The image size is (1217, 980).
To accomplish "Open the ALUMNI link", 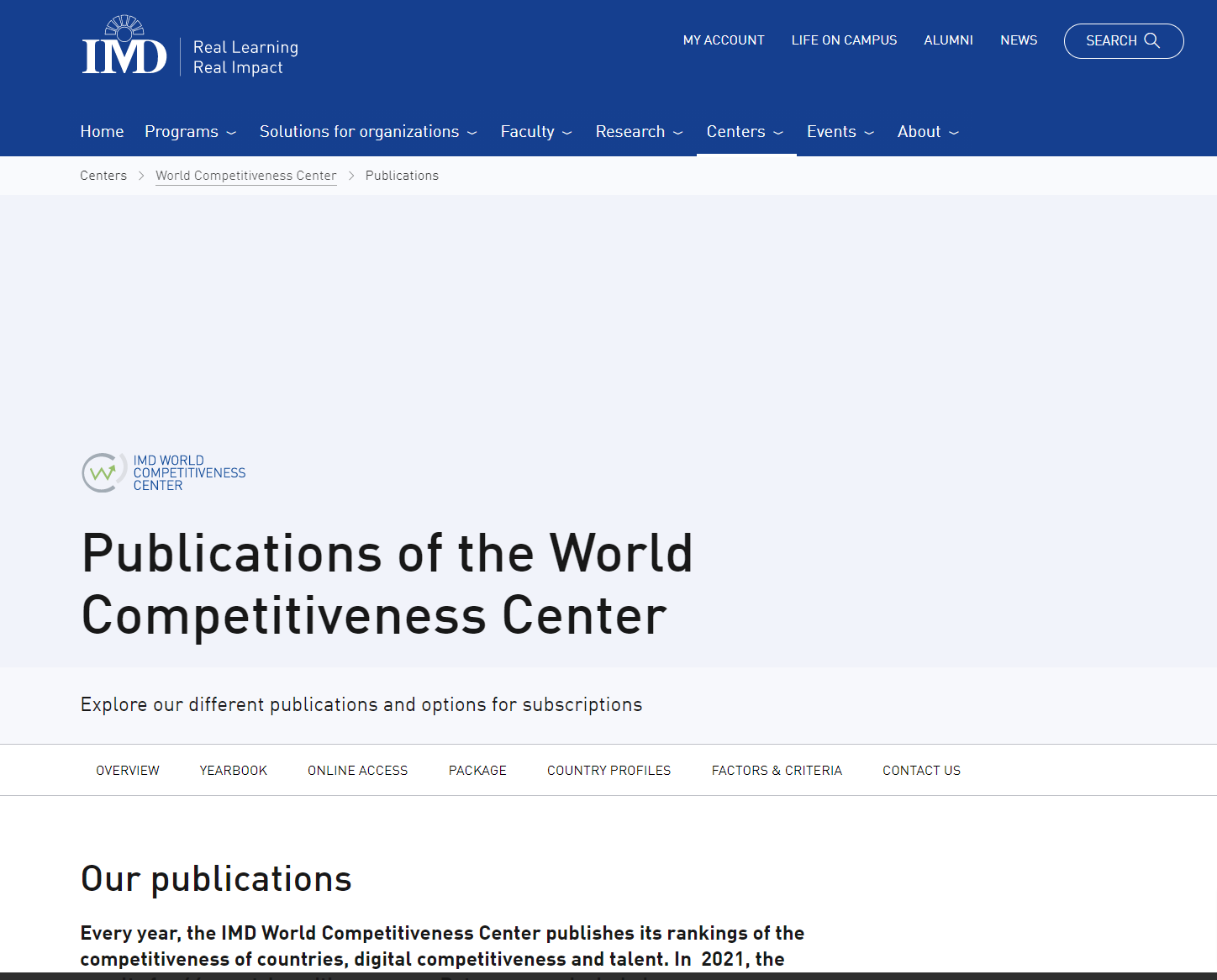I will coord(948,40).
